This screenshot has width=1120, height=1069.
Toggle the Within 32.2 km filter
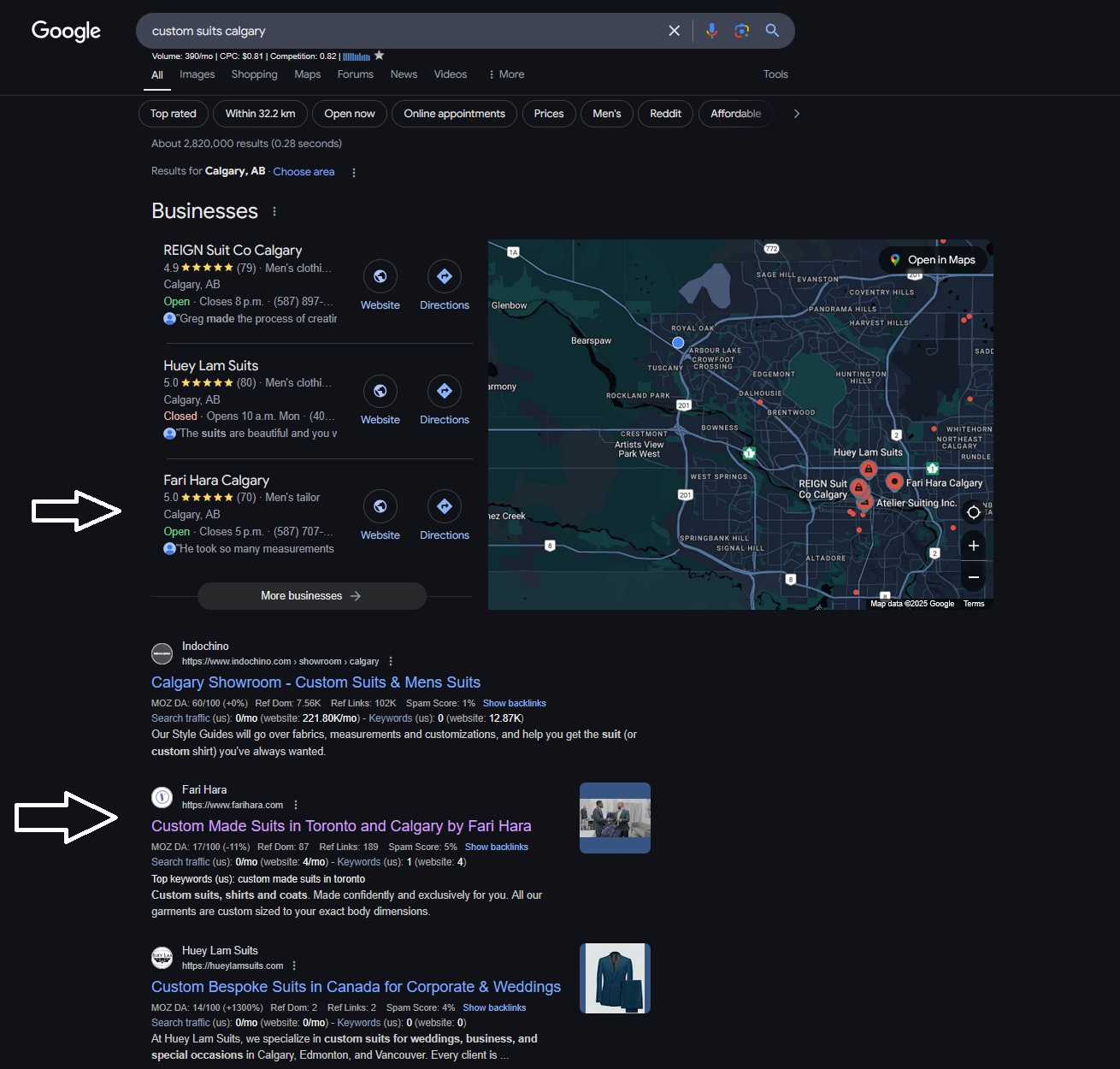tap(260, 114)
